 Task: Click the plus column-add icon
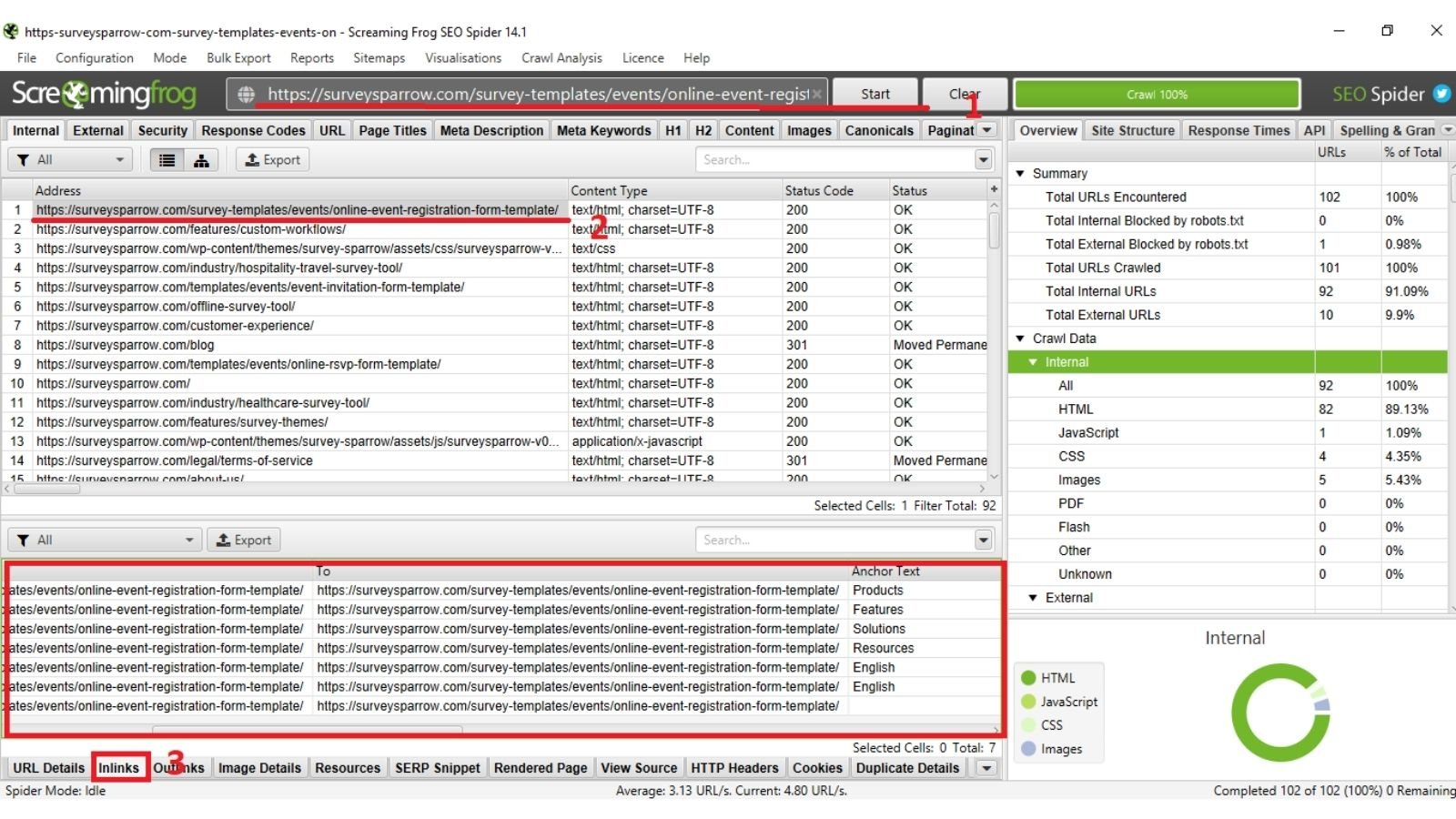(994, 189)
